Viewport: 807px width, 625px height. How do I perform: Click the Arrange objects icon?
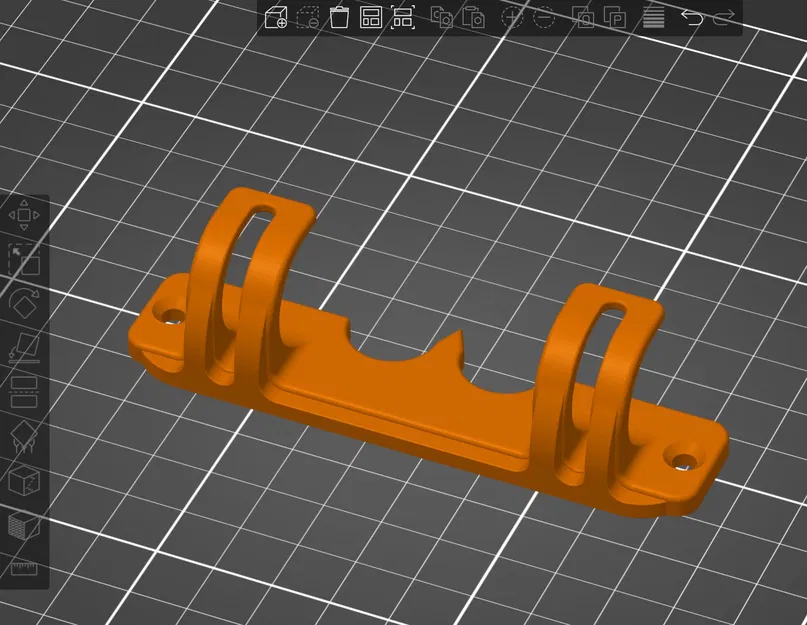pos(370,16)
